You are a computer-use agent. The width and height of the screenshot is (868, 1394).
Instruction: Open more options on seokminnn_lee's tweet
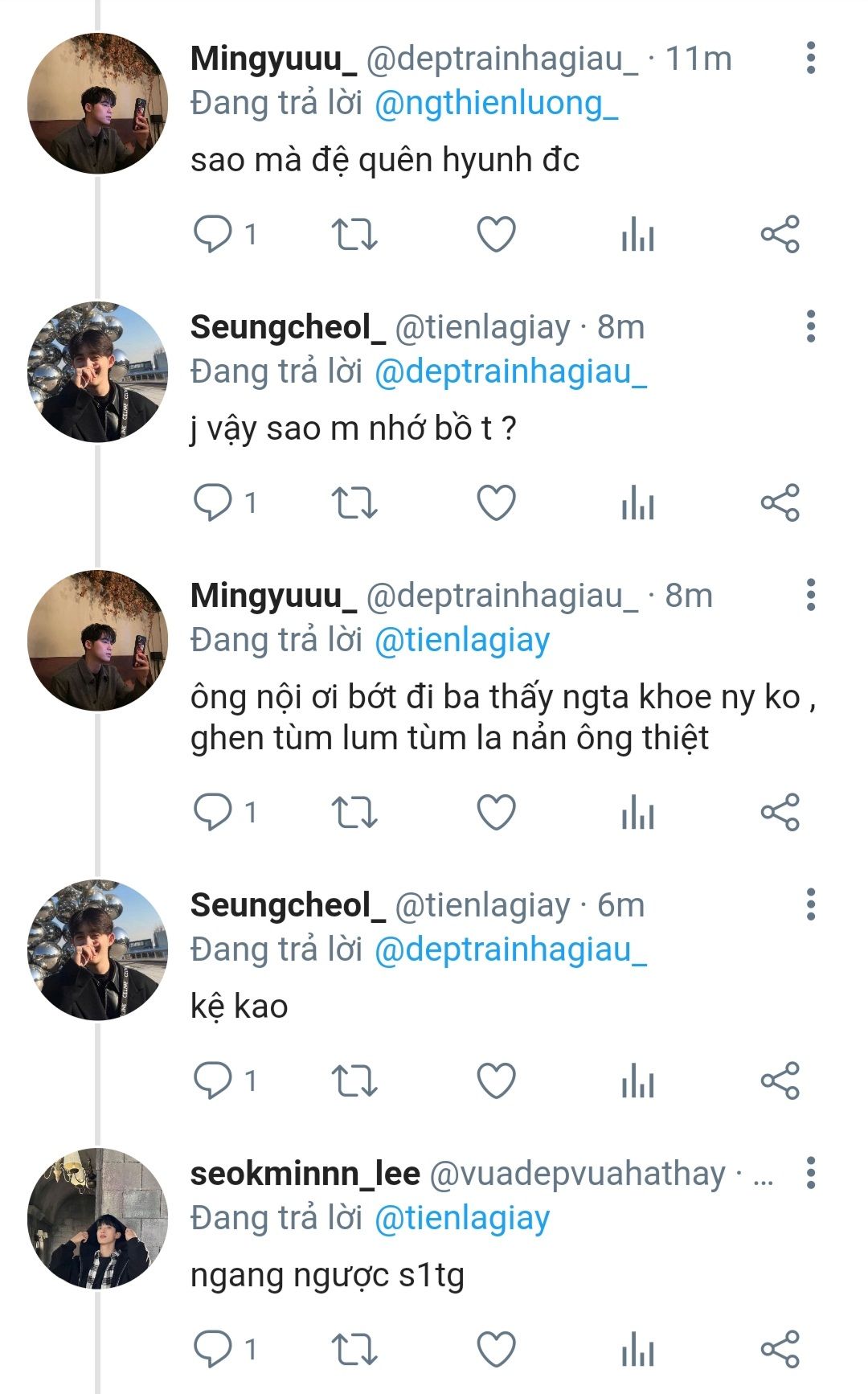(x=811, y=1173)
